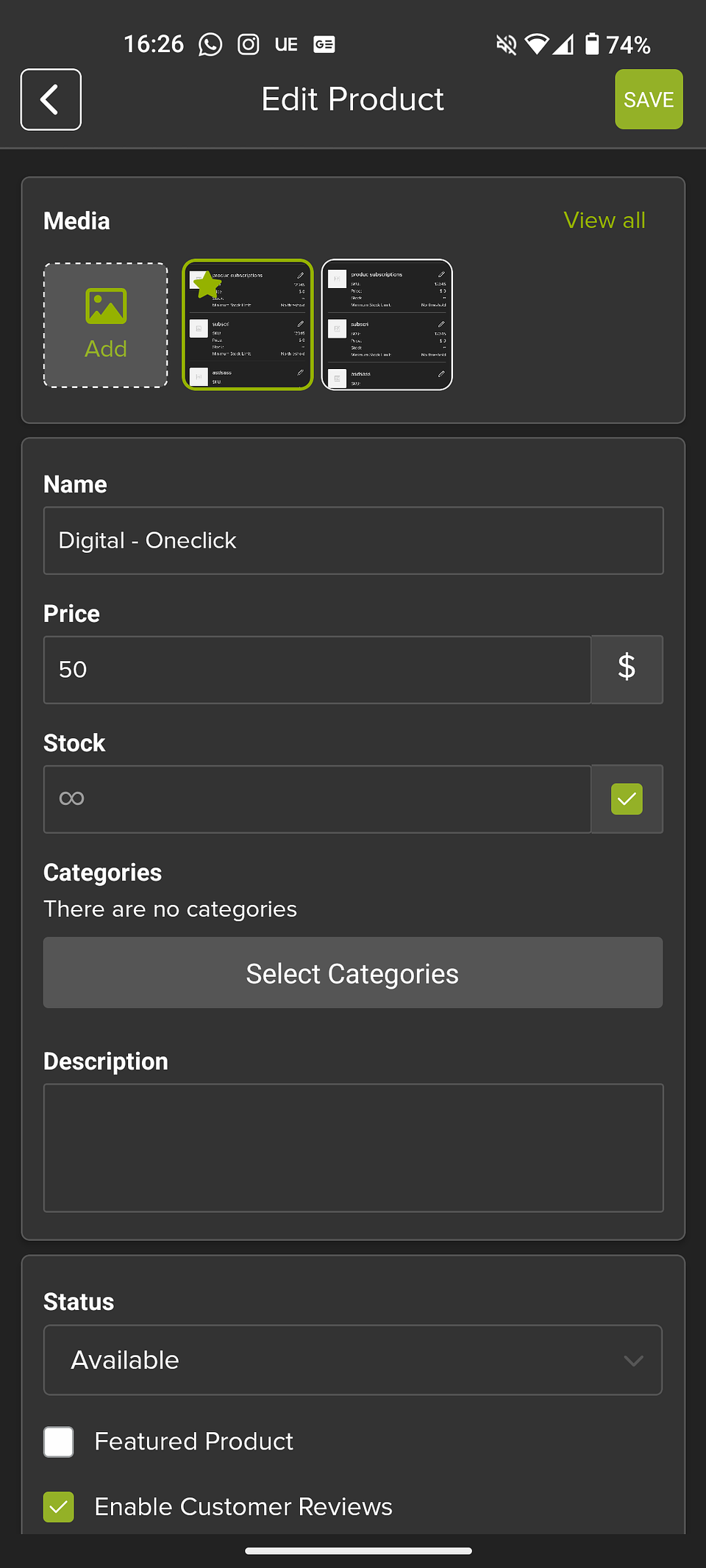Toggle the unlimited stock checkbox
Screen dimensions: 706x1568
click(627, 799)
